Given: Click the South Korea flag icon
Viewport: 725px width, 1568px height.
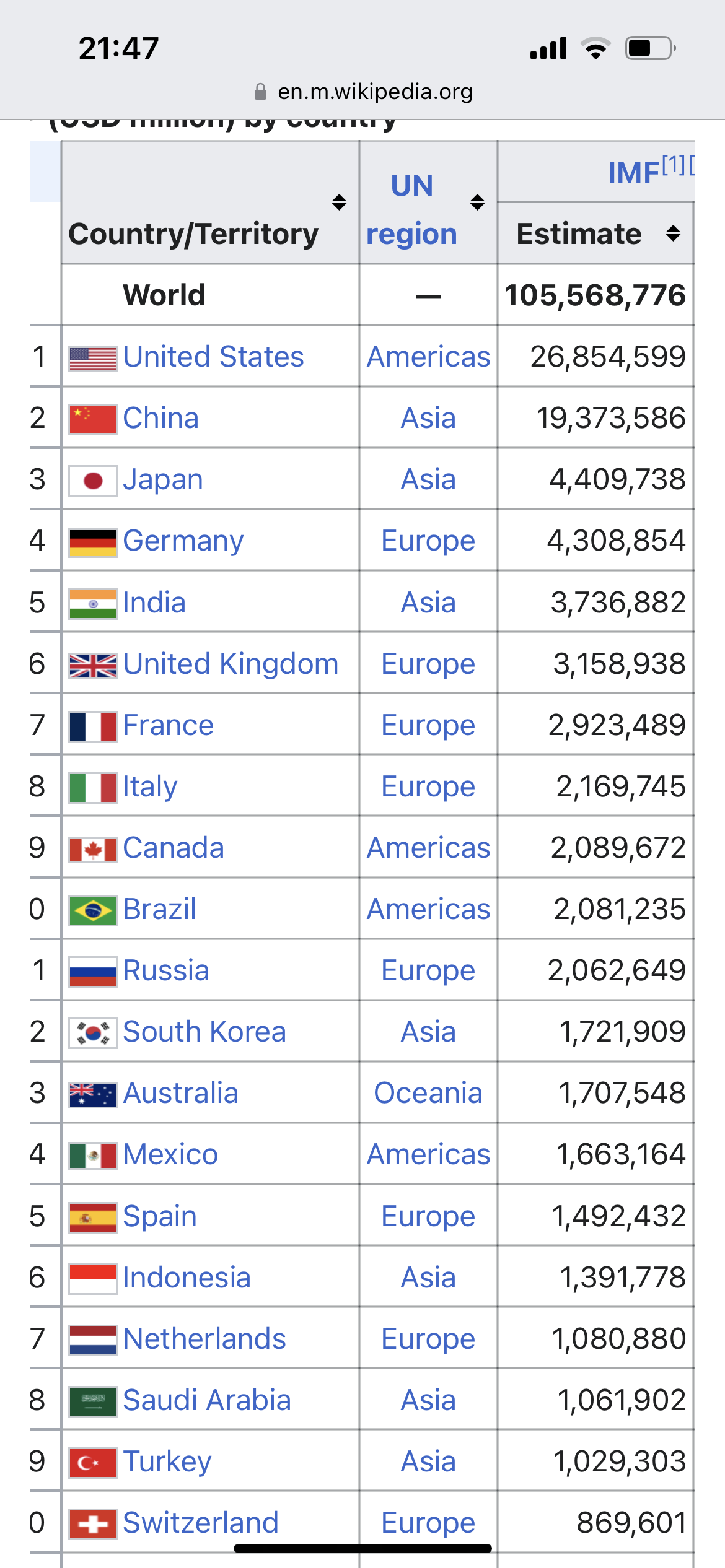Looking at the screenshot, I should pos(93,1033).
